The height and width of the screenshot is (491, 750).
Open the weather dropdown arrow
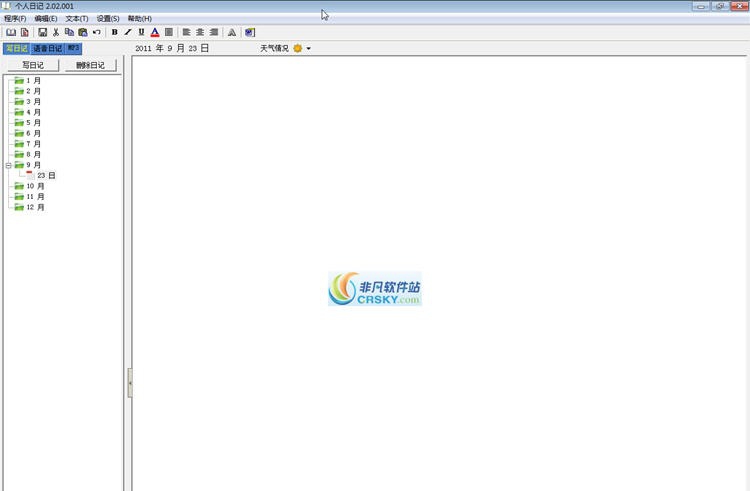click(309, 48)
